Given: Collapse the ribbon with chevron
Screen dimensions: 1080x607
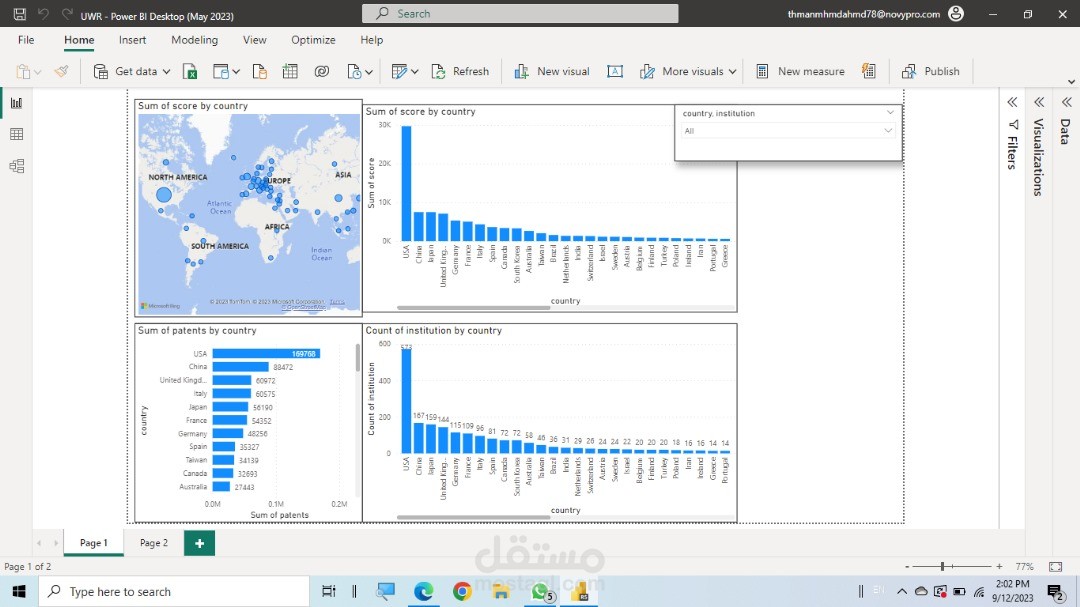Looking at the screenshot, I should (1071, 82).
